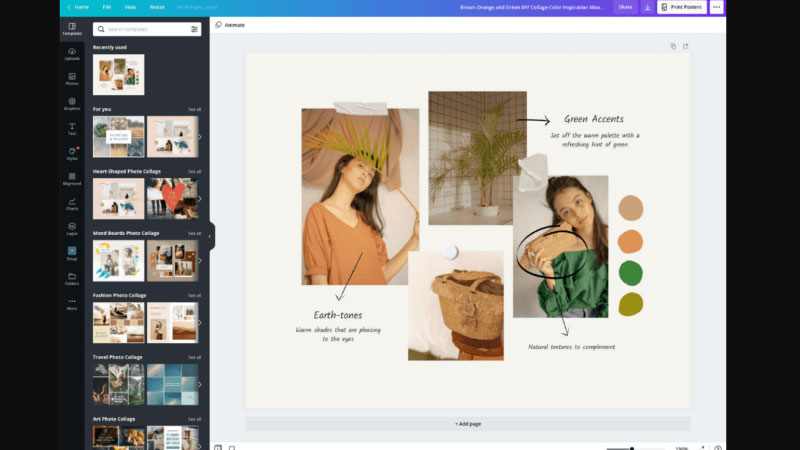Select the Text tool in sidebar
This screenshot has width=800, height=450.
click(72, 128)
